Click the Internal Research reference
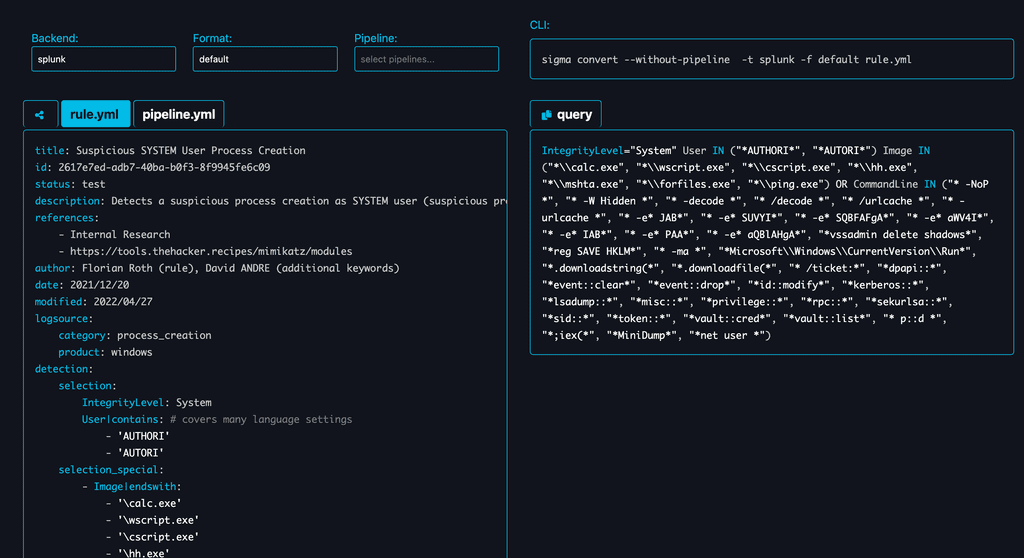The image size is (1024, 558). pyautogui.click(x=114, y=235)
